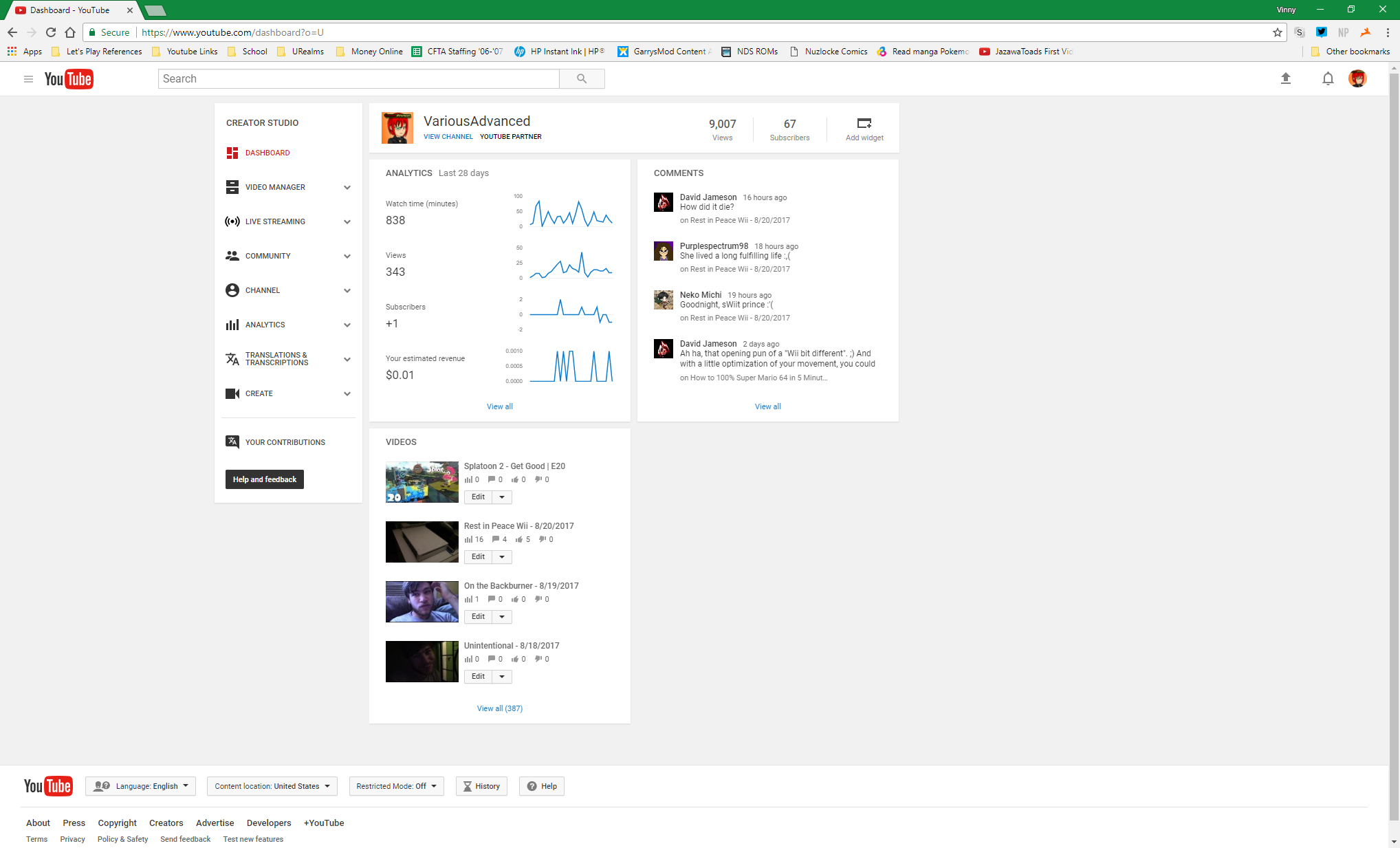Open the Other bookmarks folder
Image resolution: width=1400 pixels, height=848 pixels.
(x=1350, y=52)
